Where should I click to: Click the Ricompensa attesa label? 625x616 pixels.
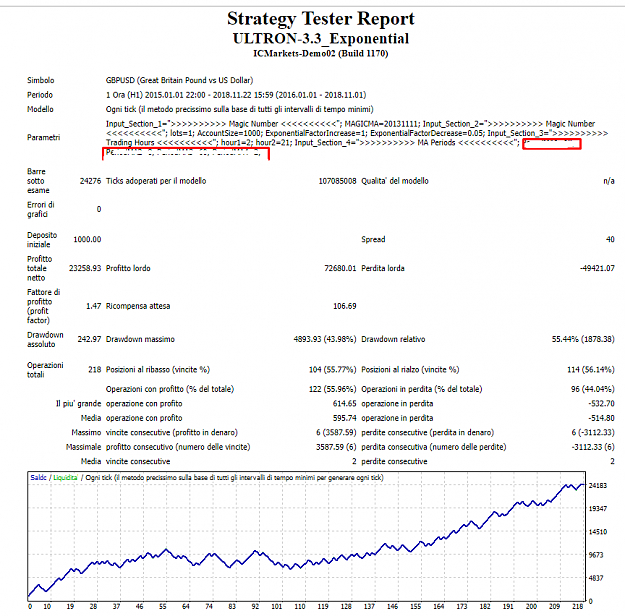click(x=138, y=306)
